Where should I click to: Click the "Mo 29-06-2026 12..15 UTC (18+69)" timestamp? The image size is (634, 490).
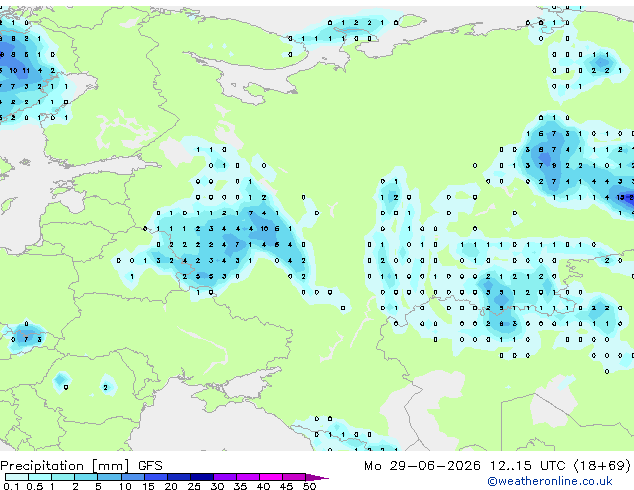tap(497, 466)
